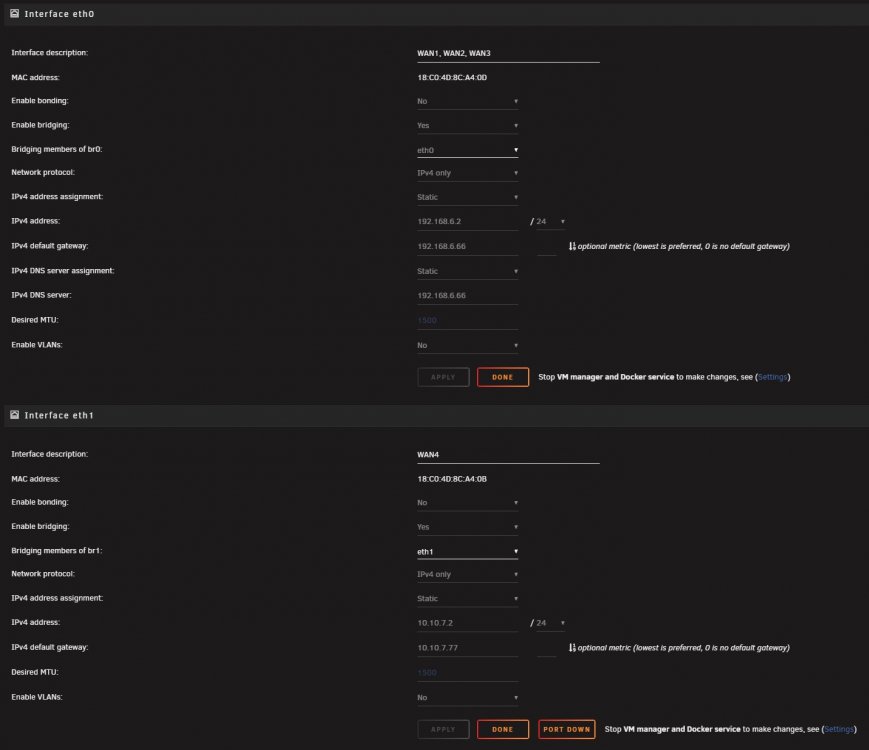Select MAC address 18:C0:4D:8C:A4:0D text
Image resolution: width=869 pixels, height=750 pixels.
pos(452,78)
